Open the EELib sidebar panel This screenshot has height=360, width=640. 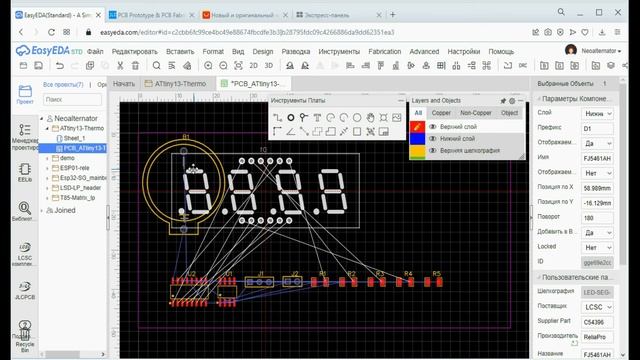[x=24, y=172]
